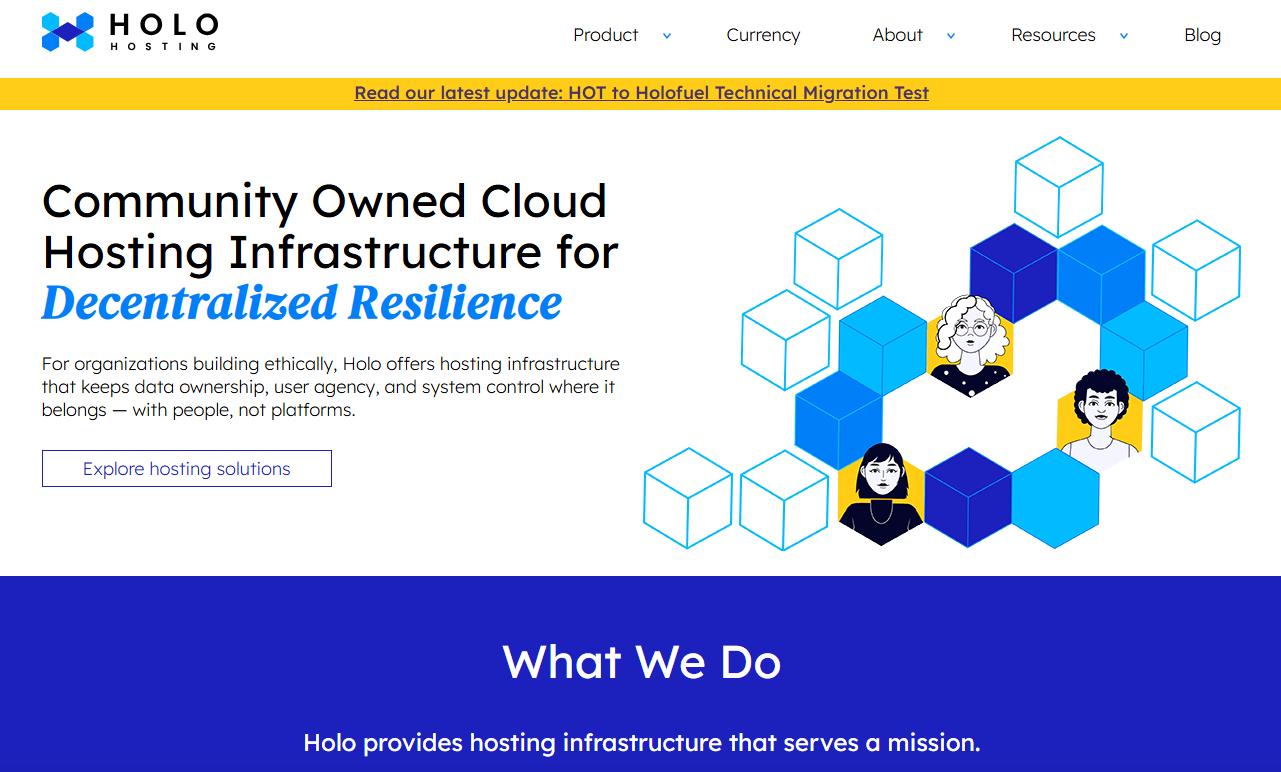Click the Holo Hosting logo icon
The height and width of the screenshot is (772, 1281).
[68, 32]
